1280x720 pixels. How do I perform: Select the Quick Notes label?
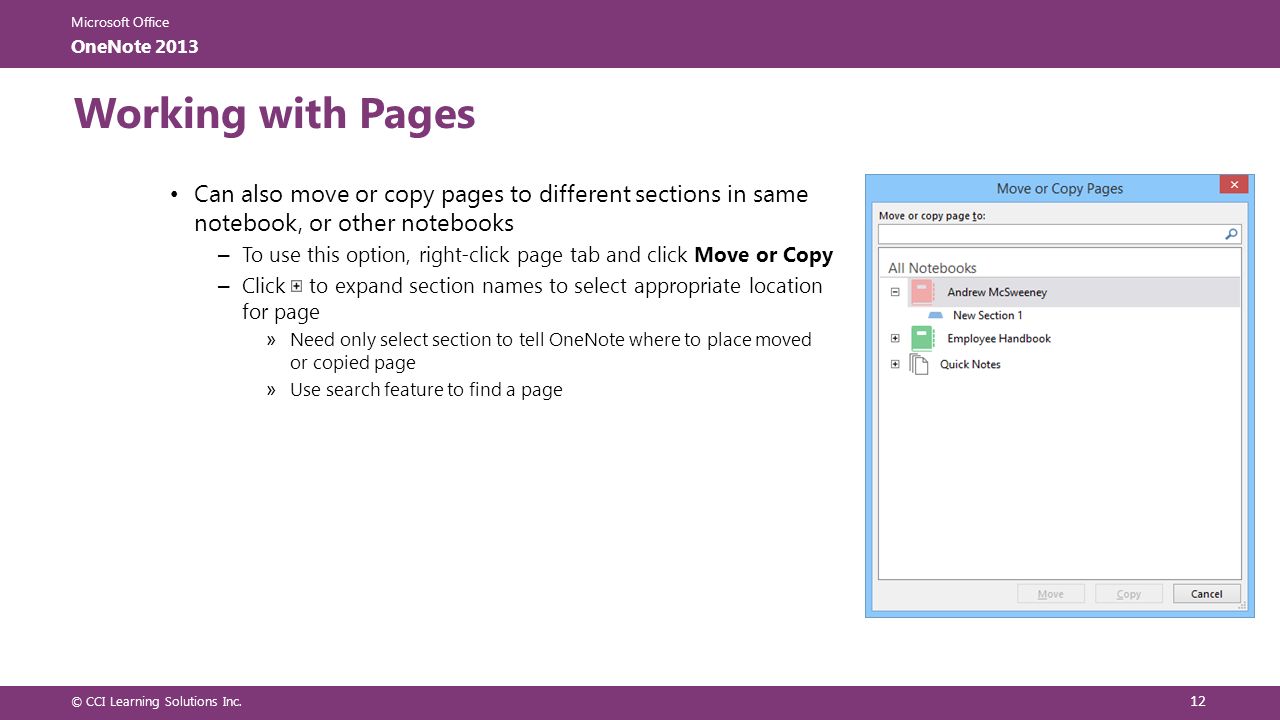[970, 364]
